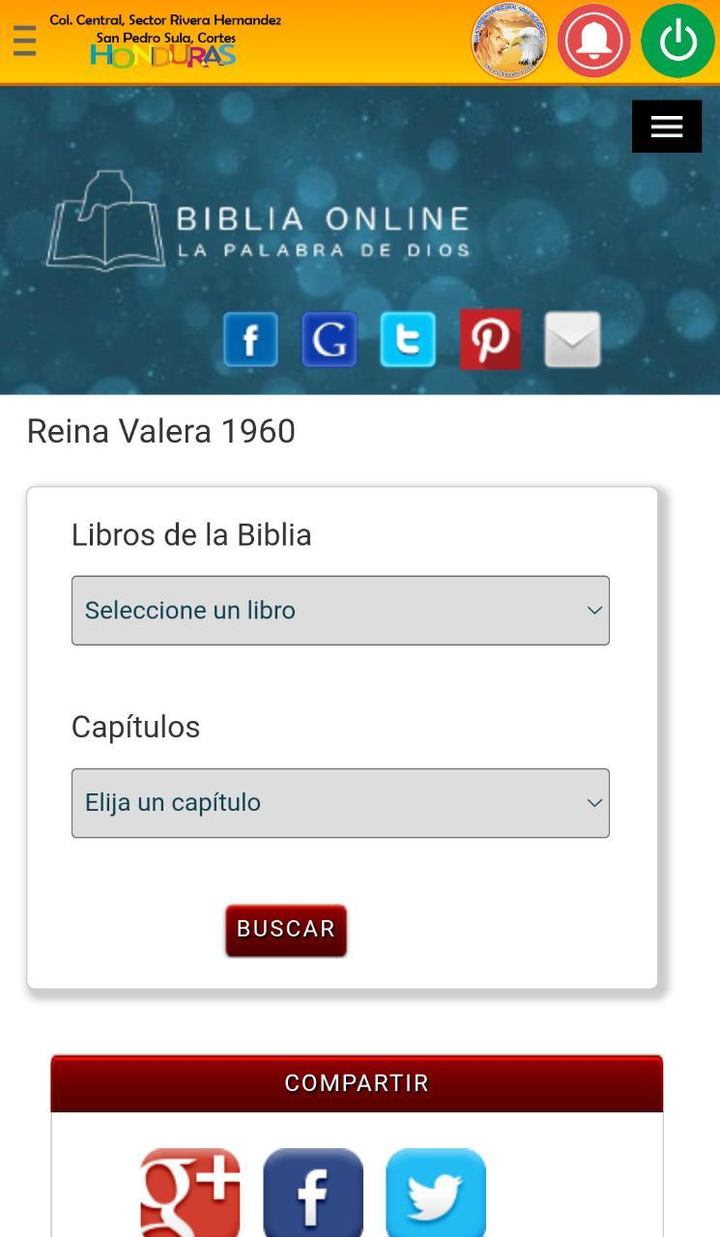Open the yellow top-bar hamburger menu
This screenshot has width=720, height=1237.
23,41
